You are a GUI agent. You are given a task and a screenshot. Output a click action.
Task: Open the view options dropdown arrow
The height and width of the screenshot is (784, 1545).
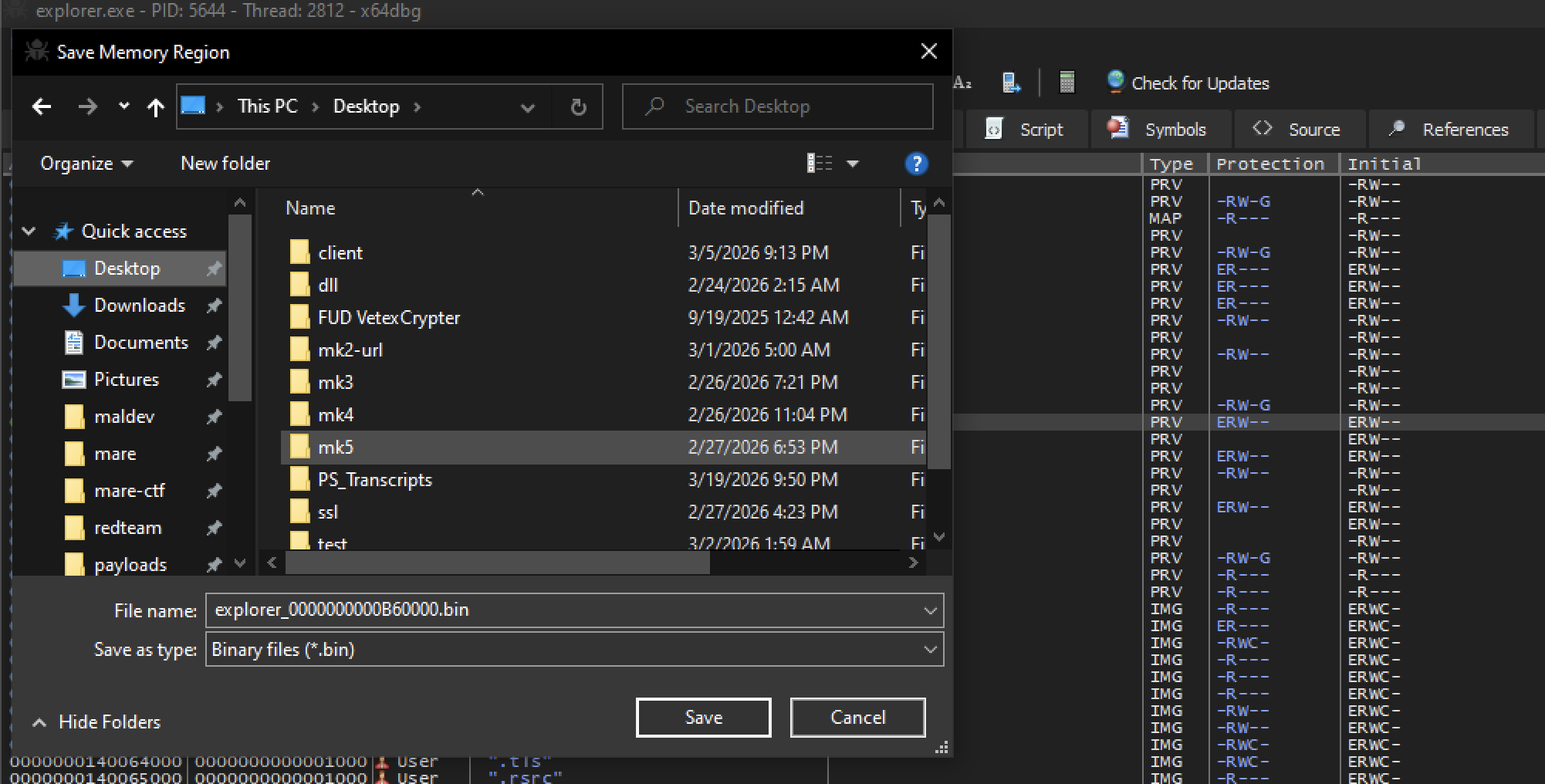pyautogui.click(x=853, y=164)
